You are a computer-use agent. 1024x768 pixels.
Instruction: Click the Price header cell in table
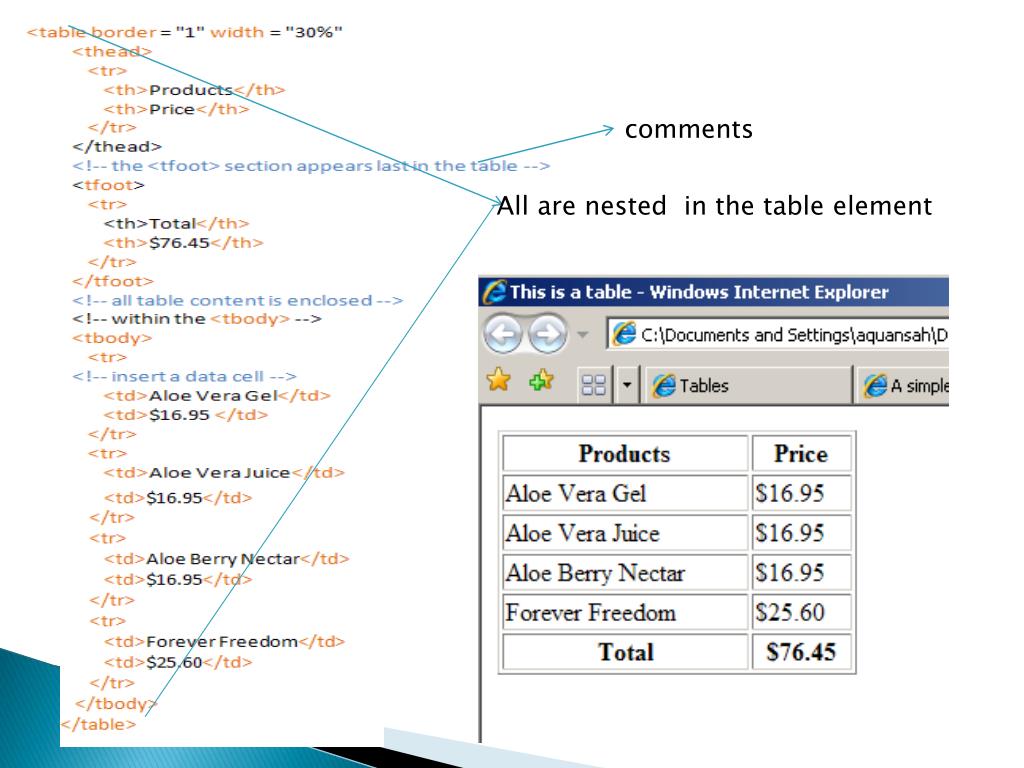[x=801, y=454]
